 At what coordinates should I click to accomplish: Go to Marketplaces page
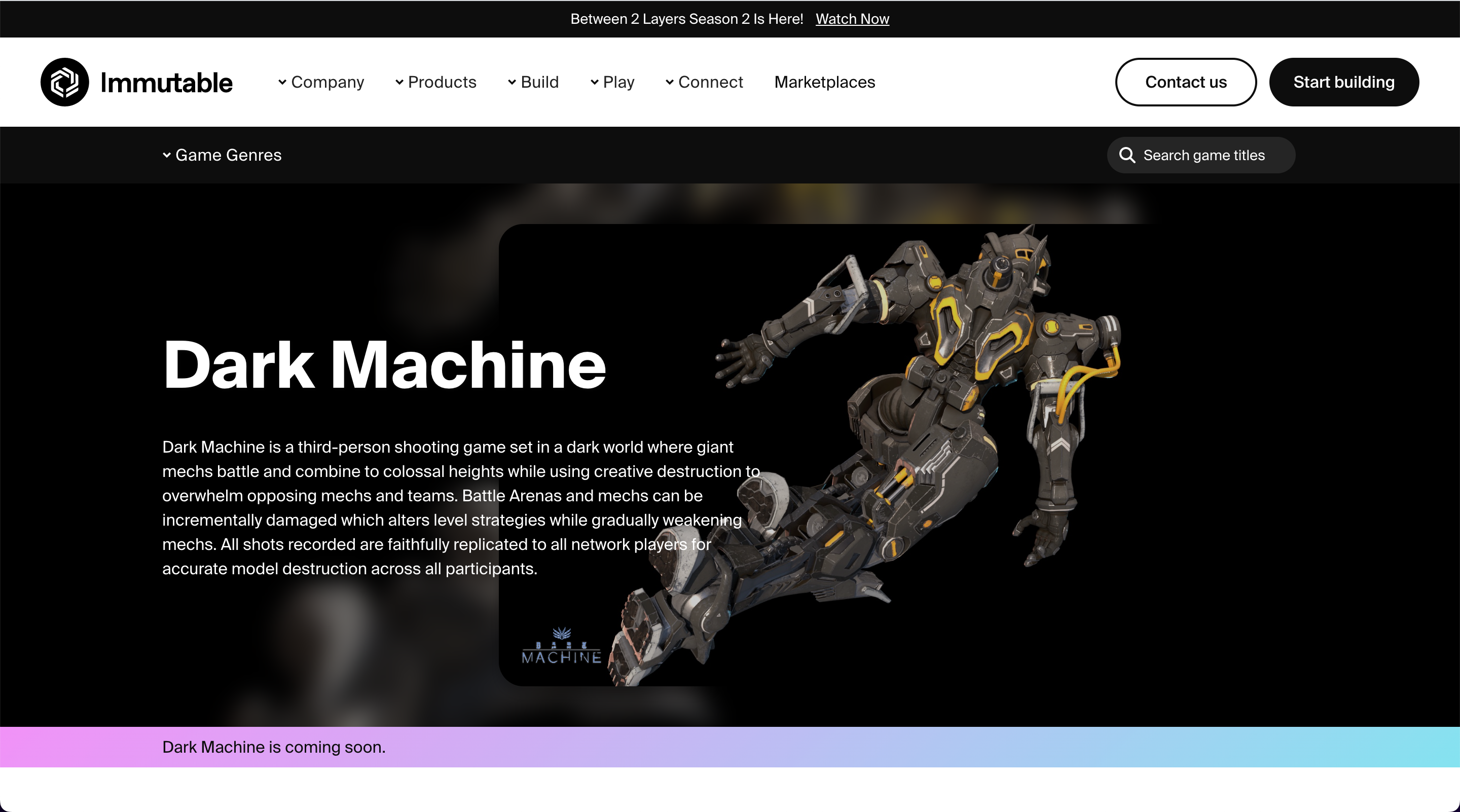[825, 82]
